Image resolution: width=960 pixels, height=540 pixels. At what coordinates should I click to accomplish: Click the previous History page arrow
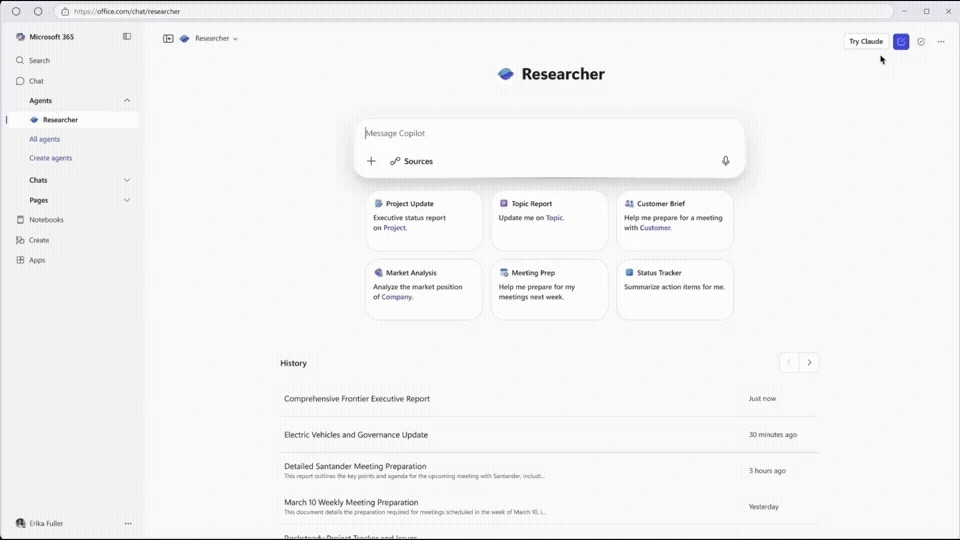[x=789, y=362]
